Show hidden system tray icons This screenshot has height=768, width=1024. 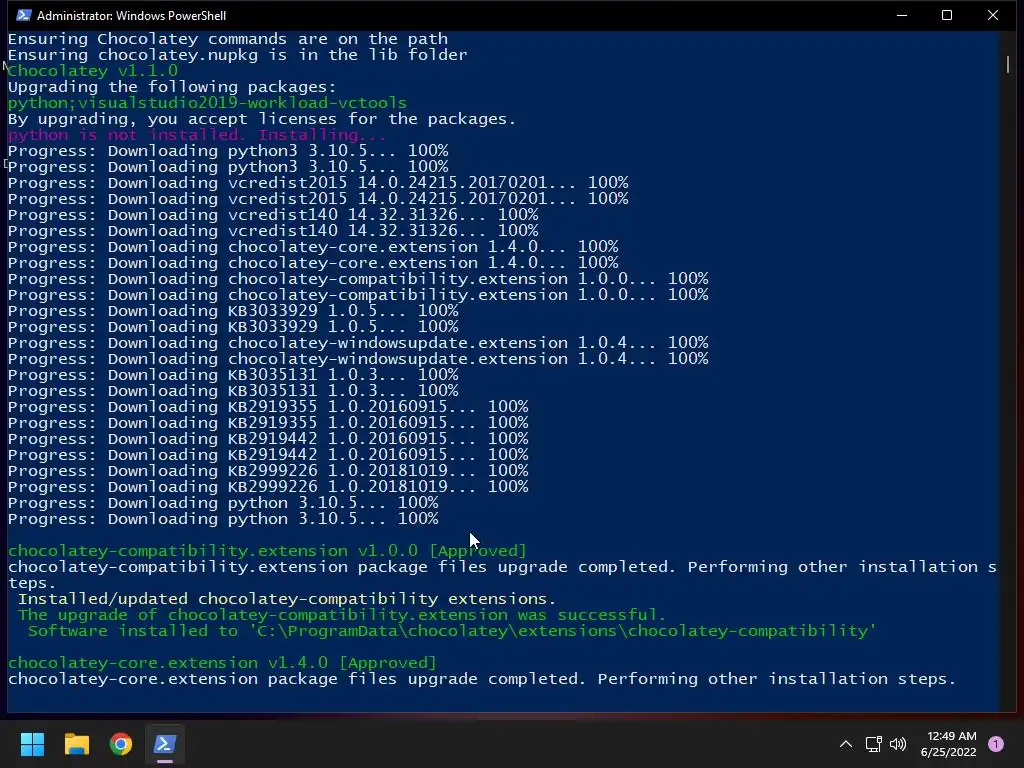pyautogui.click(x=846, y=744)
